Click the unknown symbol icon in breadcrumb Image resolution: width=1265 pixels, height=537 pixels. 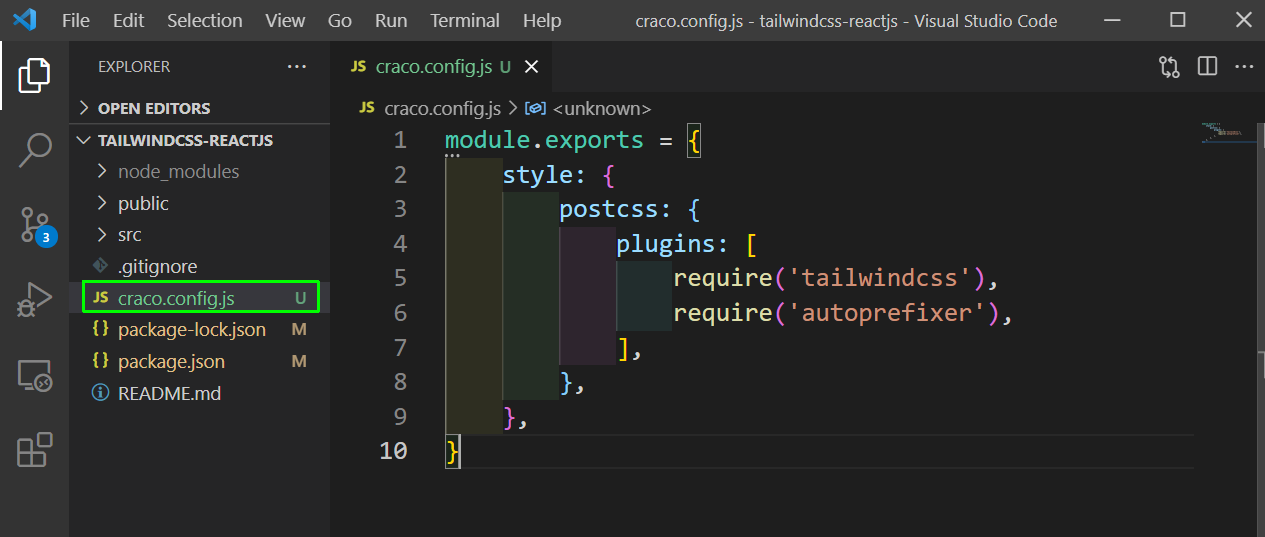tap(535, 108)
